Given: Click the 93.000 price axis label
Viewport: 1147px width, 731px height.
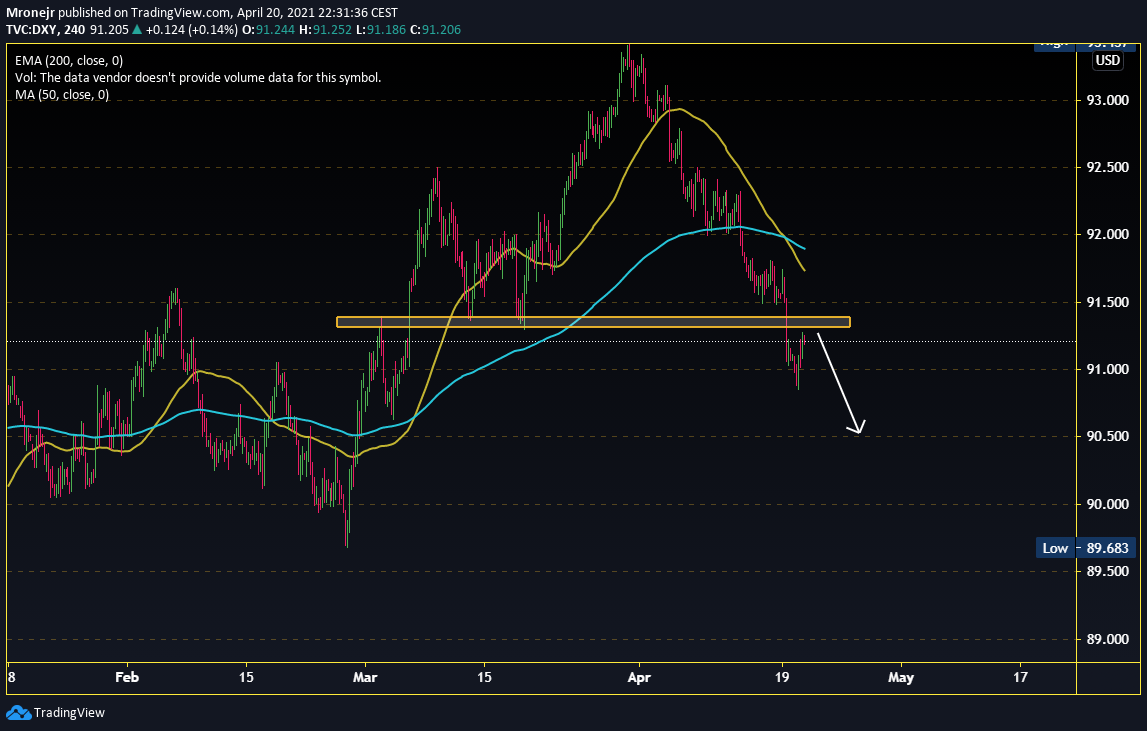Looking at the screenshot, I should [1107, 100].
